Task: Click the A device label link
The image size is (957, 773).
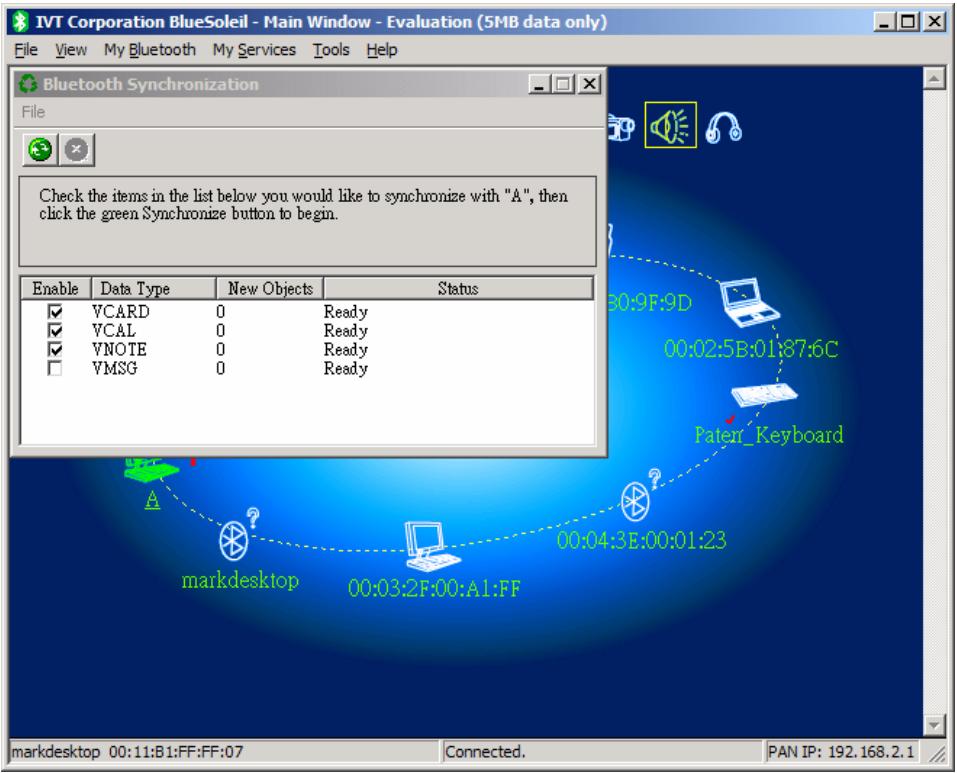Action: (152, 500)
